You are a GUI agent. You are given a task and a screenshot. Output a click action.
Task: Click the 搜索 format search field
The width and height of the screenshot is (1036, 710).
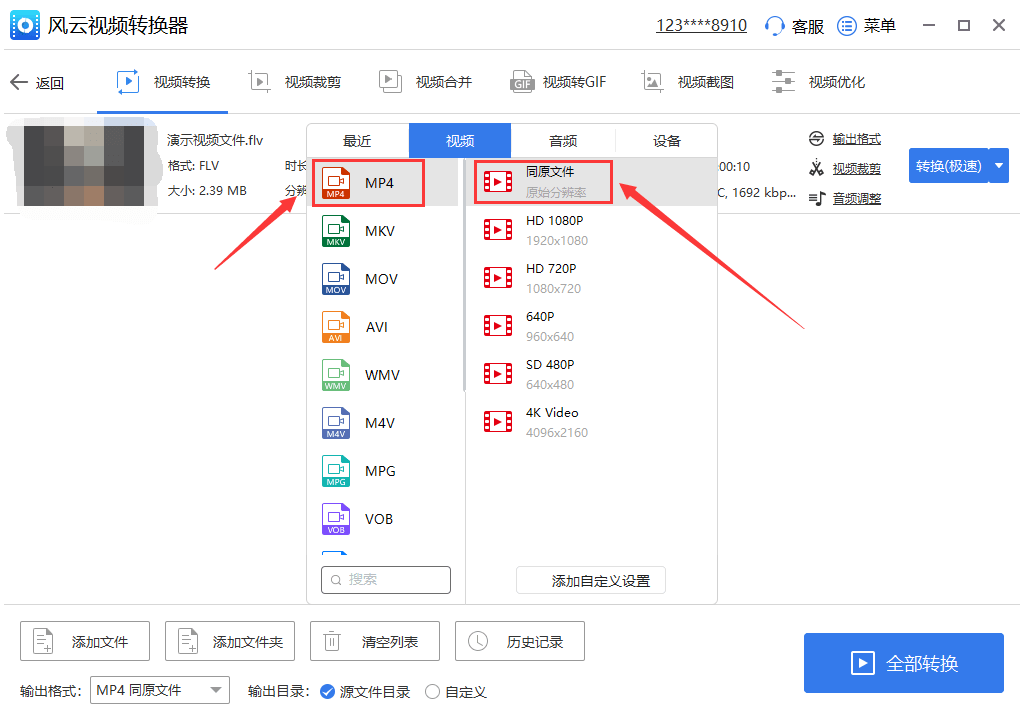coord(386,579)
